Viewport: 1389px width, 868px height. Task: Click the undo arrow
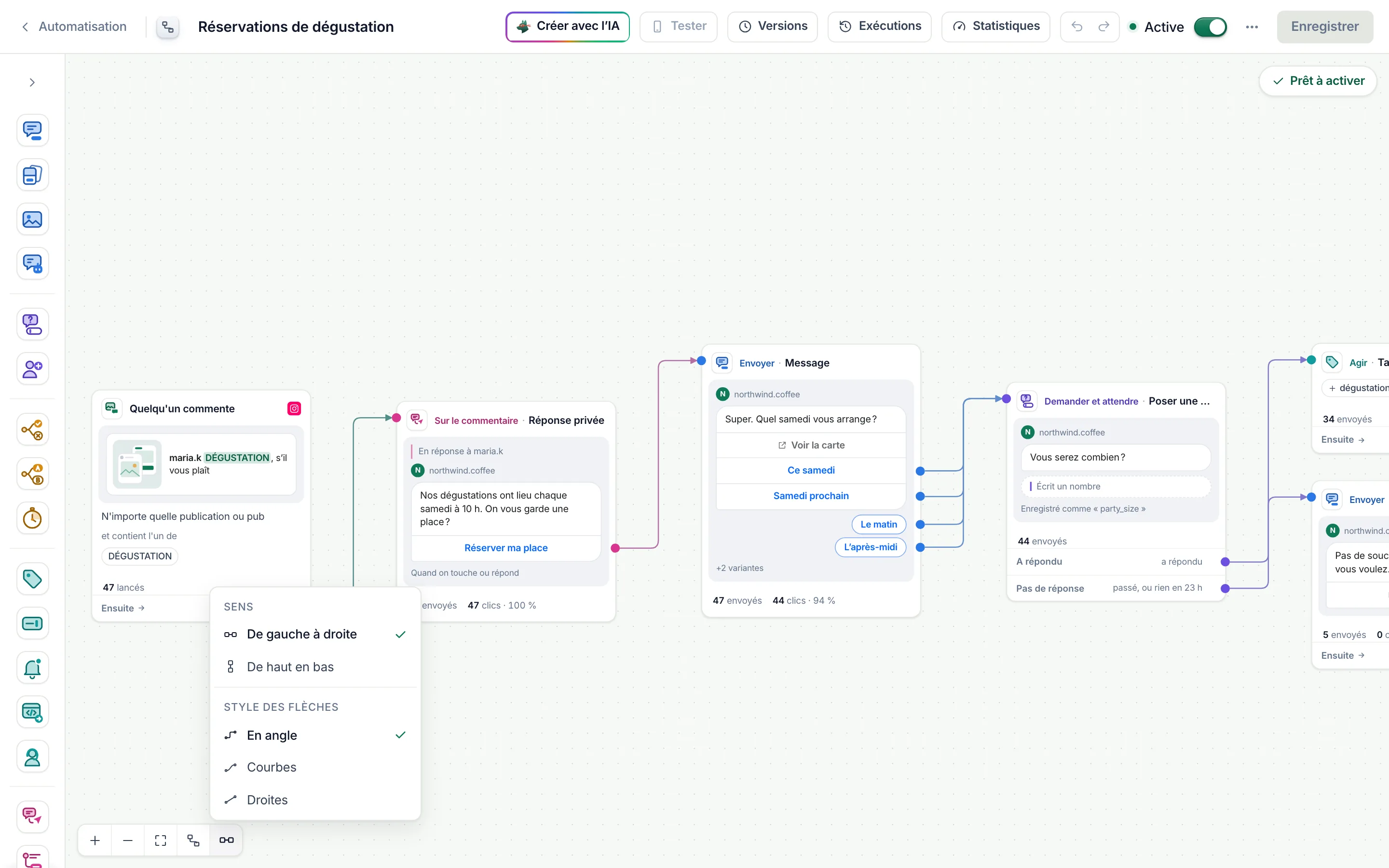[1077, 27]
